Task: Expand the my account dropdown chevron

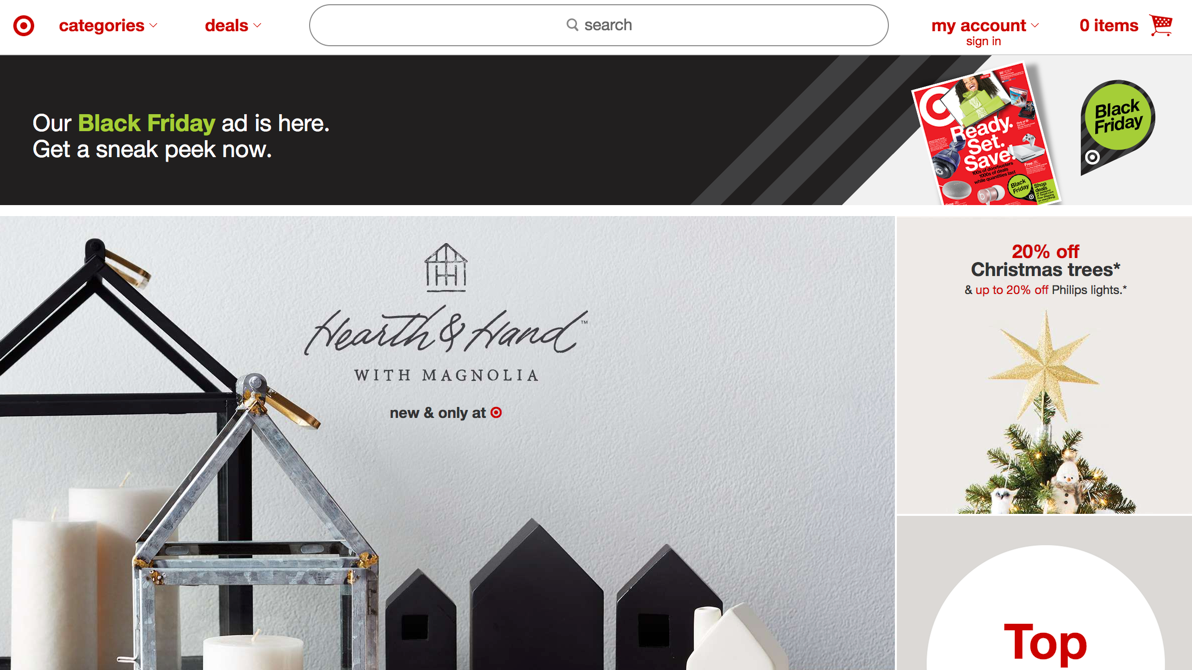Action: [x=1035, y=26]
